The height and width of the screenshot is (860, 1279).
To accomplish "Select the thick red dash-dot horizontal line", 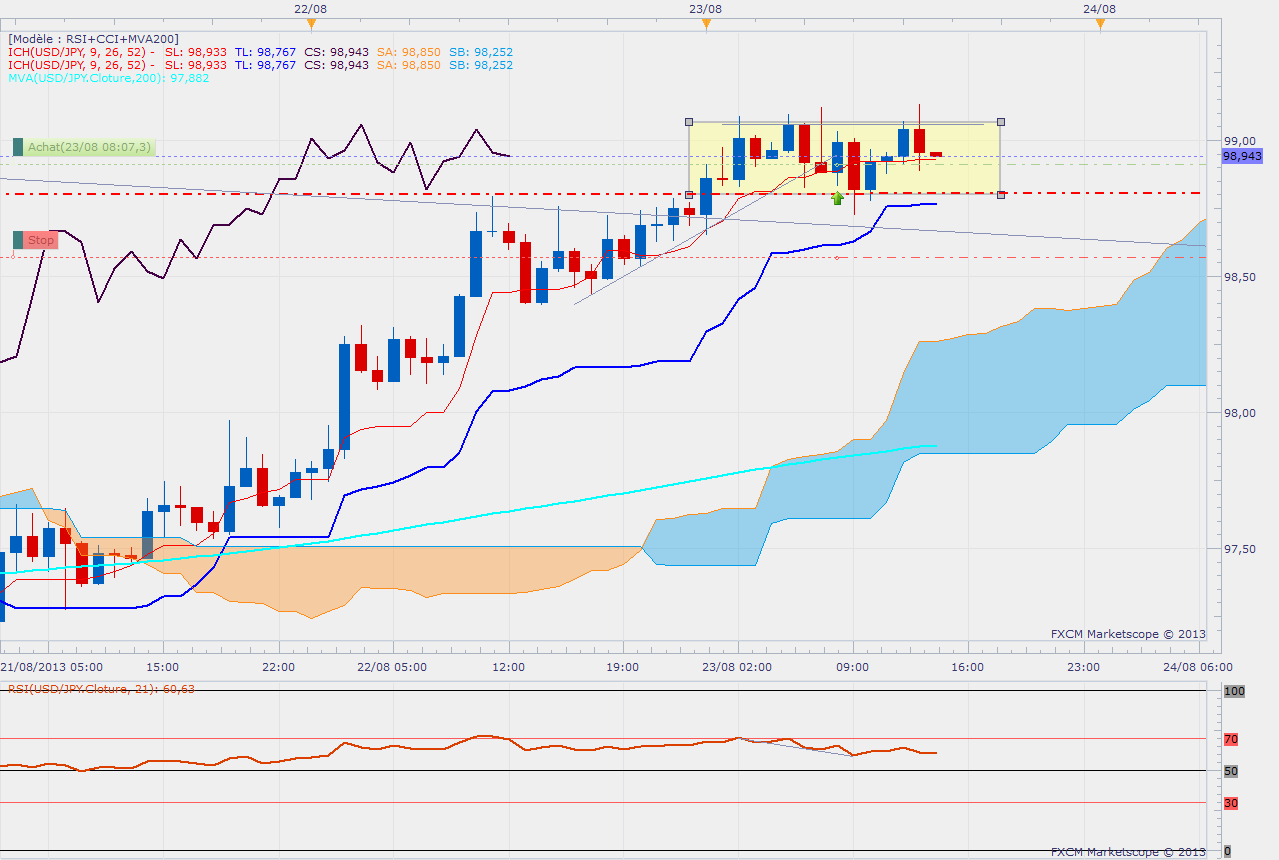I will point(603,193).
